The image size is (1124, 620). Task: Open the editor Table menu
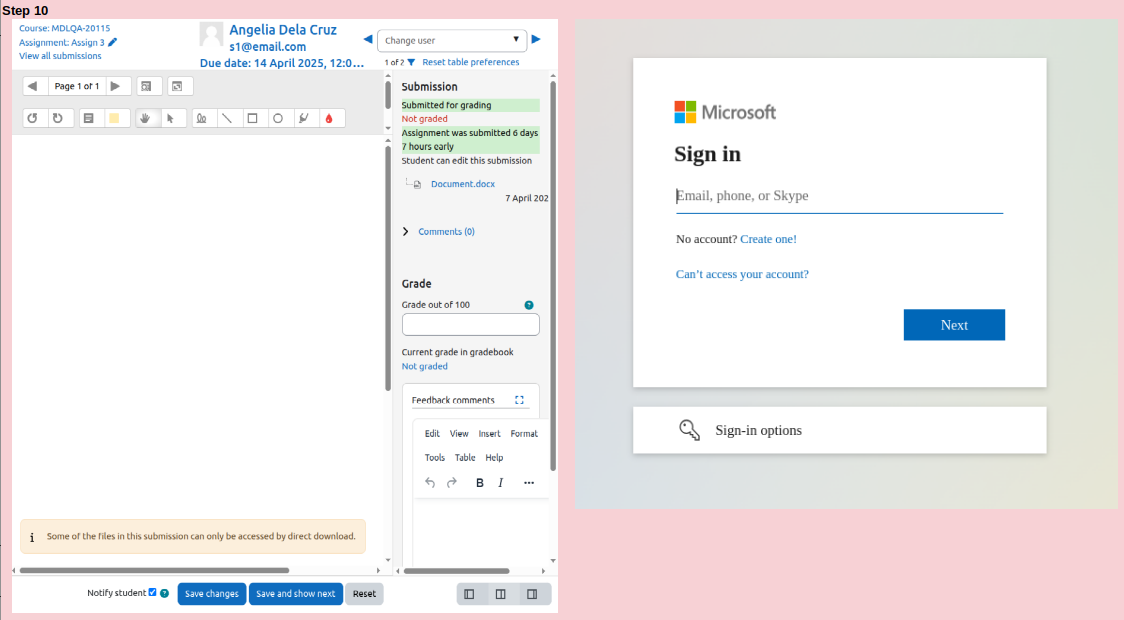tap(465, 457)
